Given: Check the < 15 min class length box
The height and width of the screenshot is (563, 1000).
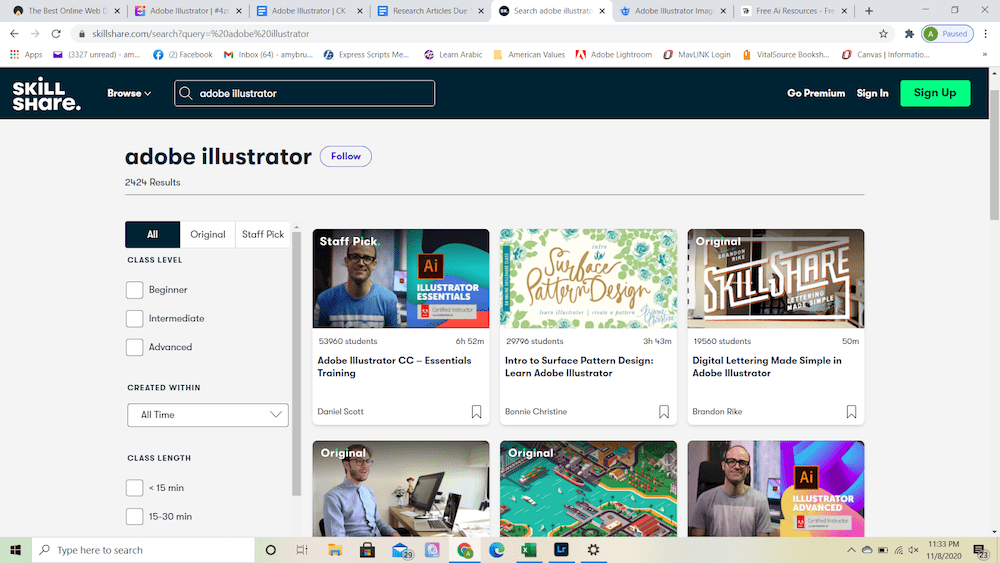Looking at the screenshot, I should click(135, 488).
